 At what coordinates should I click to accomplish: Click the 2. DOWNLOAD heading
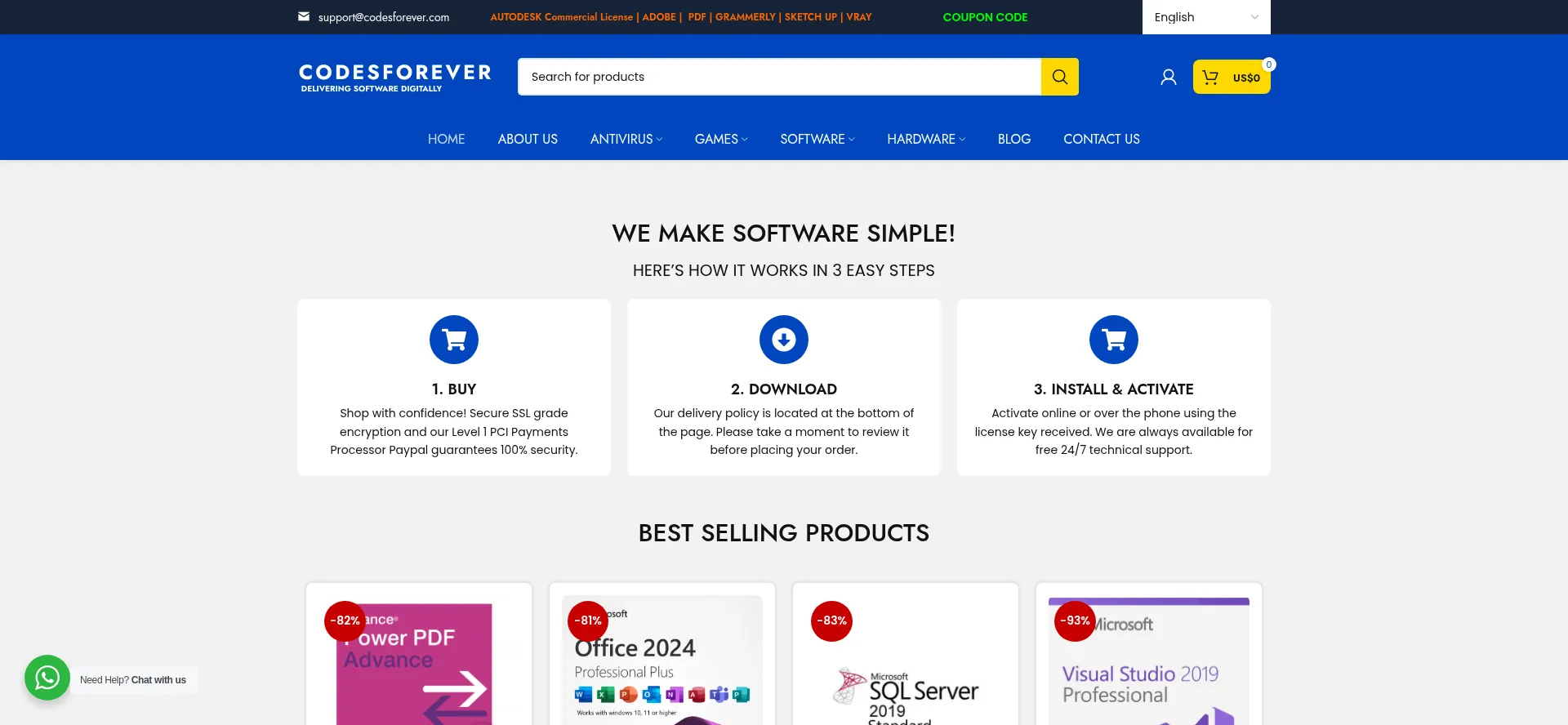click(x=784, y=389)
